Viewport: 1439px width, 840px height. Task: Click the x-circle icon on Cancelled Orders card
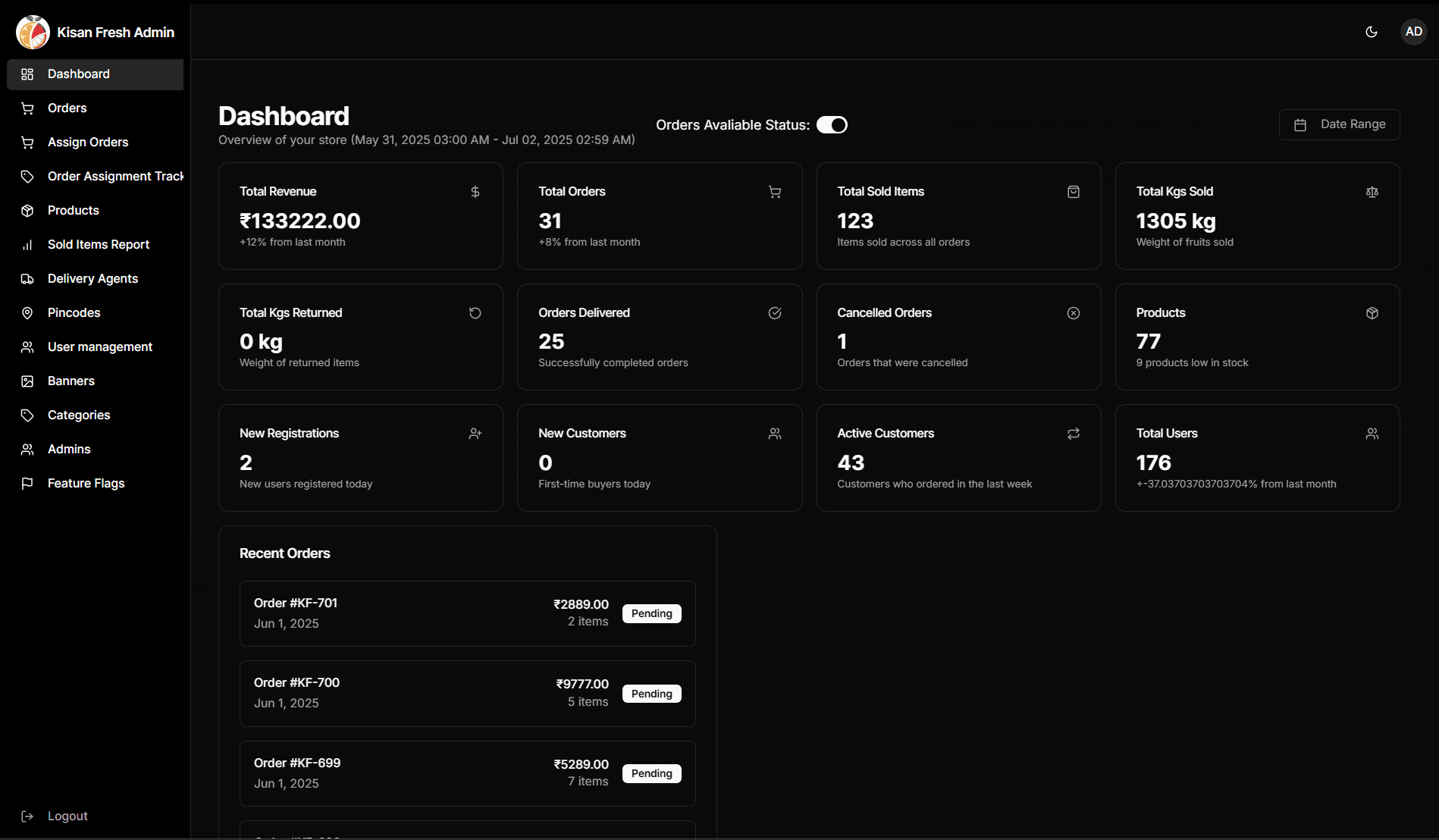pos(1074,313)
